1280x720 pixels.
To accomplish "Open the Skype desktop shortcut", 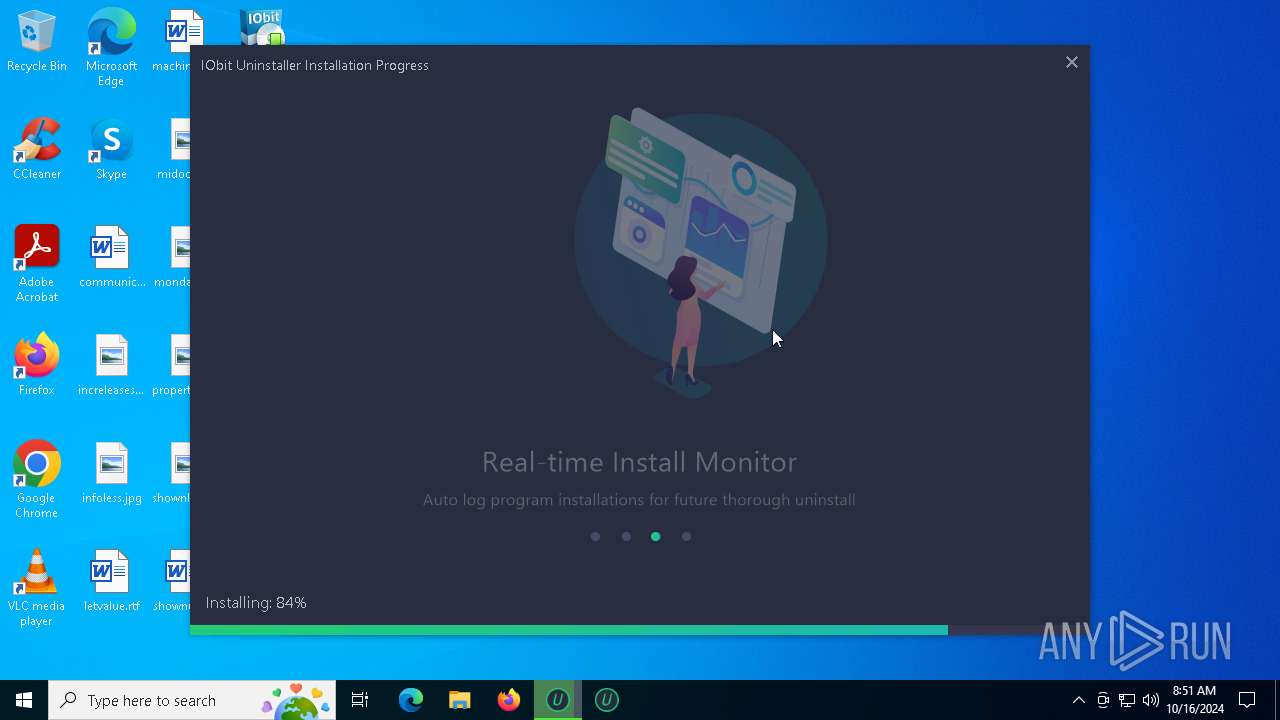I will [111, 150].
